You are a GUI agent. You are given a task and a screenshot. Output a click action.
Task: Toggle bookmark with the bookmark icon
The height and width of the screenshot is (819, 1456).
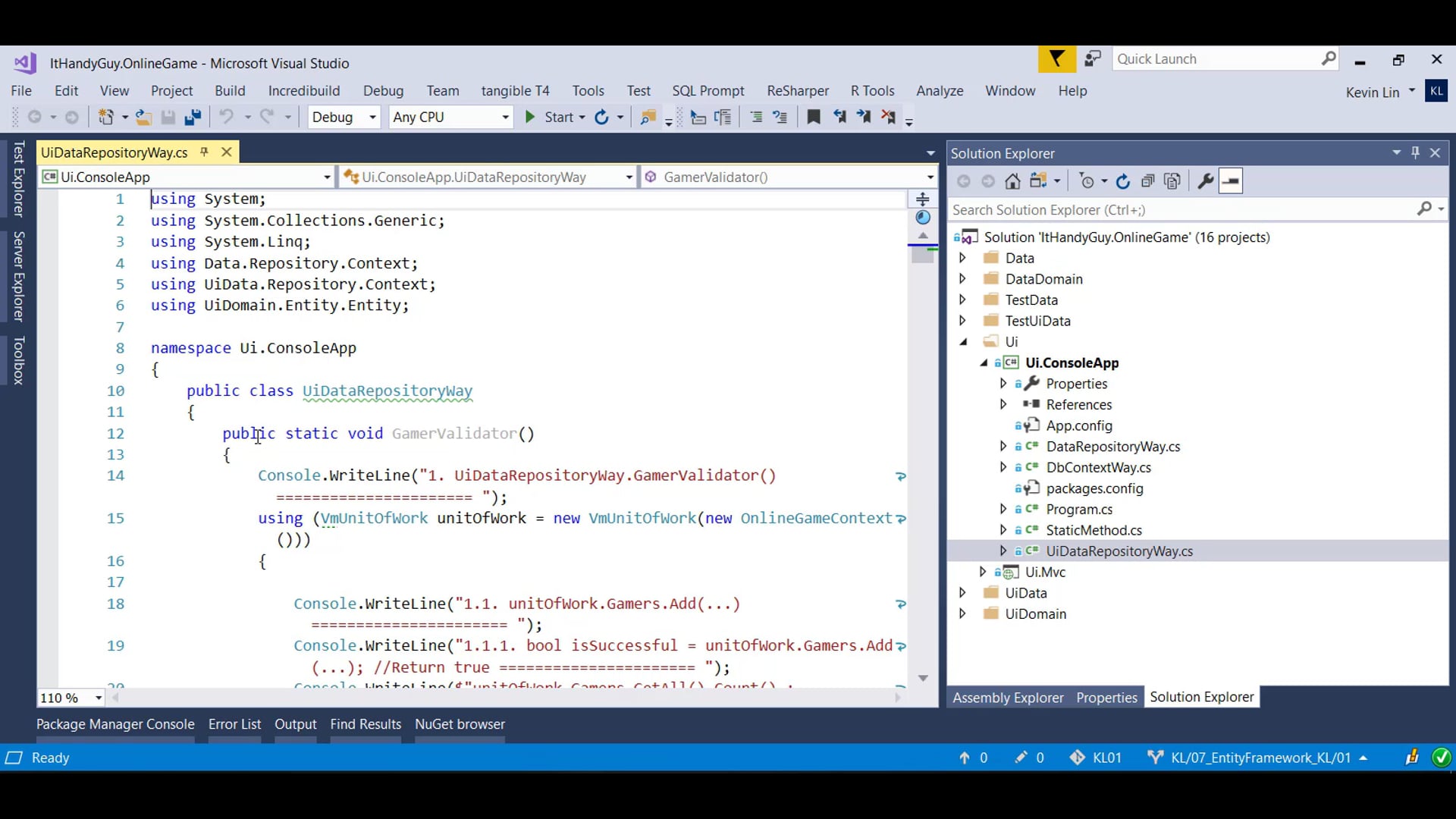(x=814, y=118)
